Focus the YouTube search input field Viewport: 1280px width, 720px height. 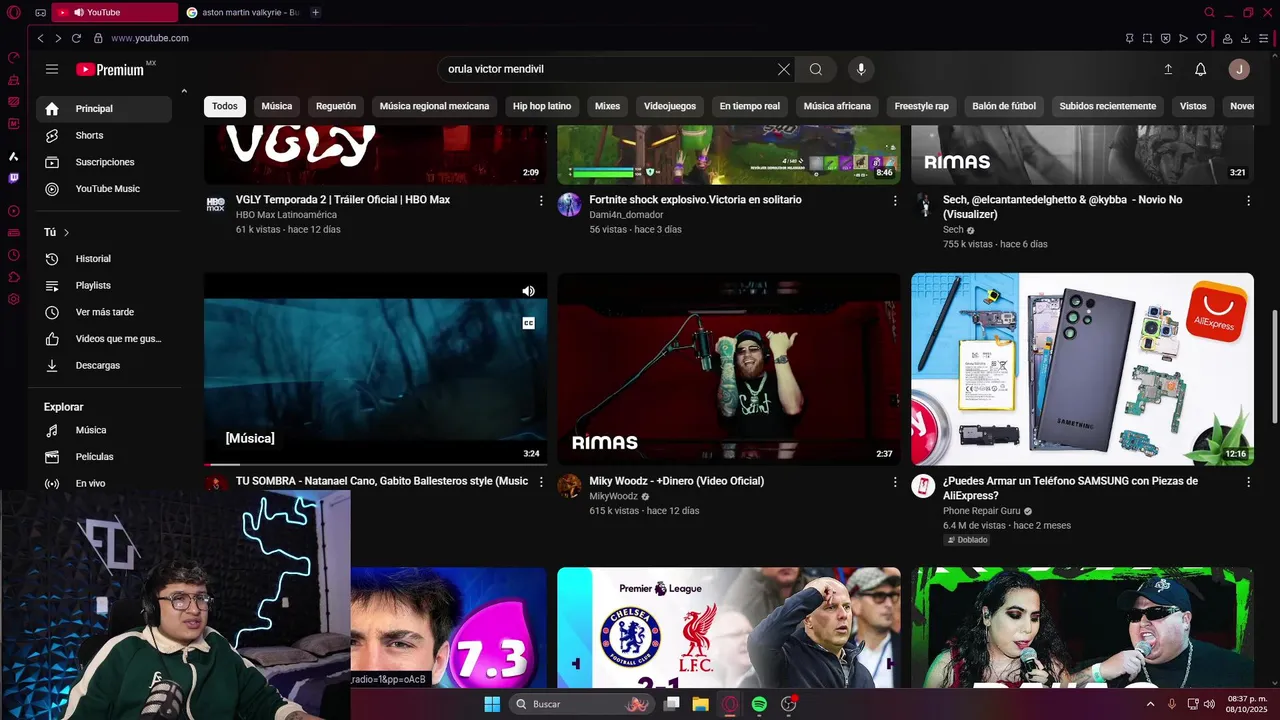(606, 69)
